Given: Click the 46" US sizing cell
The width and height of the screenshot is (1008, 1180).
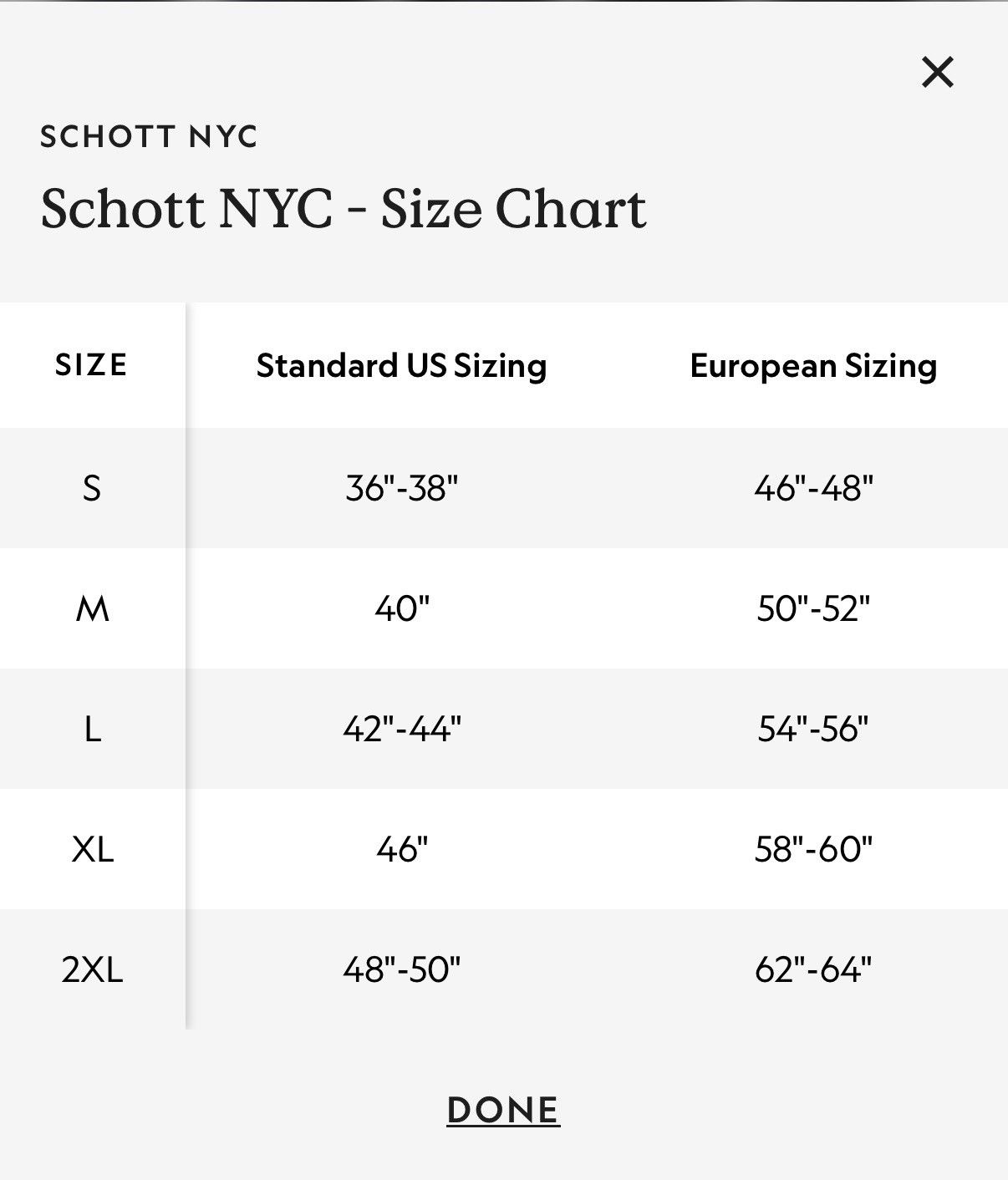Looking at the screenshot, I should click(x=402, y=849).
